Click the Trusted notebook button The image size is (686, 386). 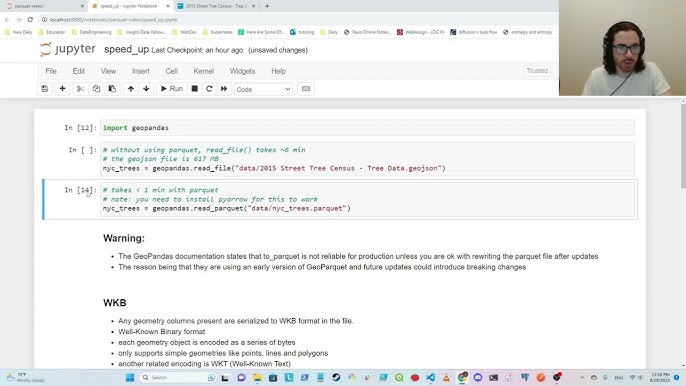tap(537, 71)
